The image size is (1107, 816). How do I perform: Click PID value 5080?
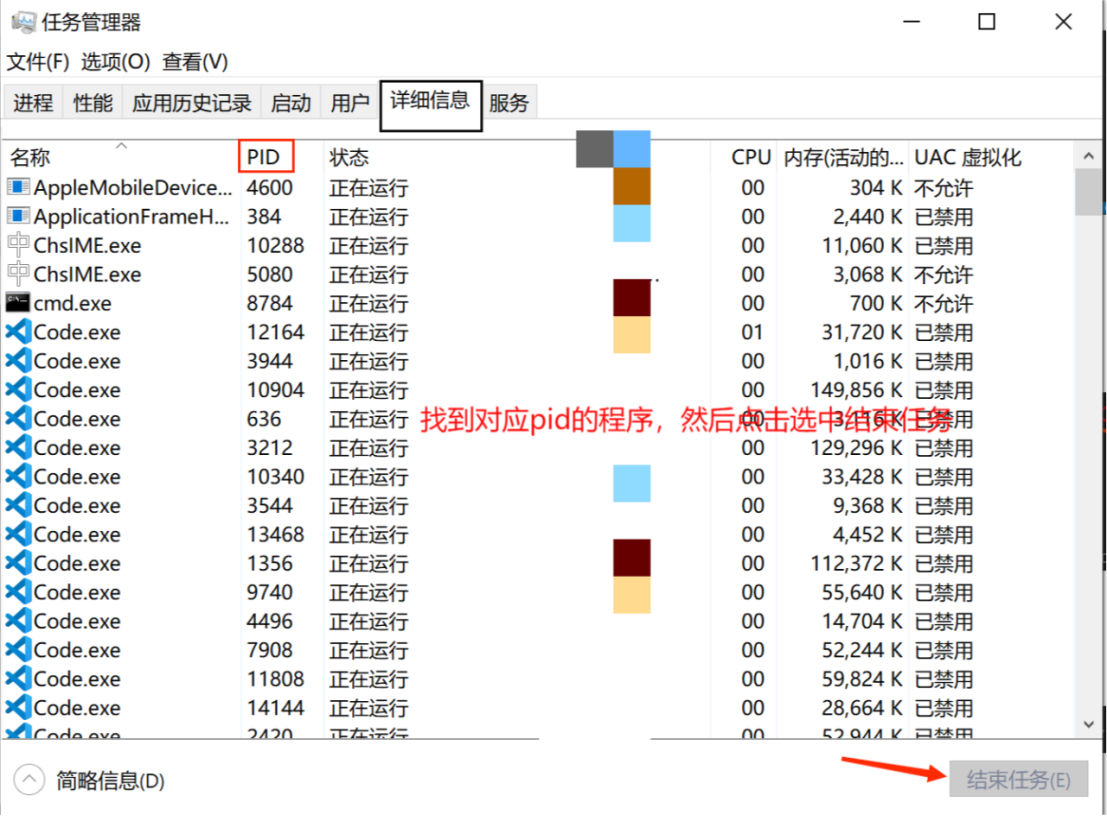[x=270, y=275]
